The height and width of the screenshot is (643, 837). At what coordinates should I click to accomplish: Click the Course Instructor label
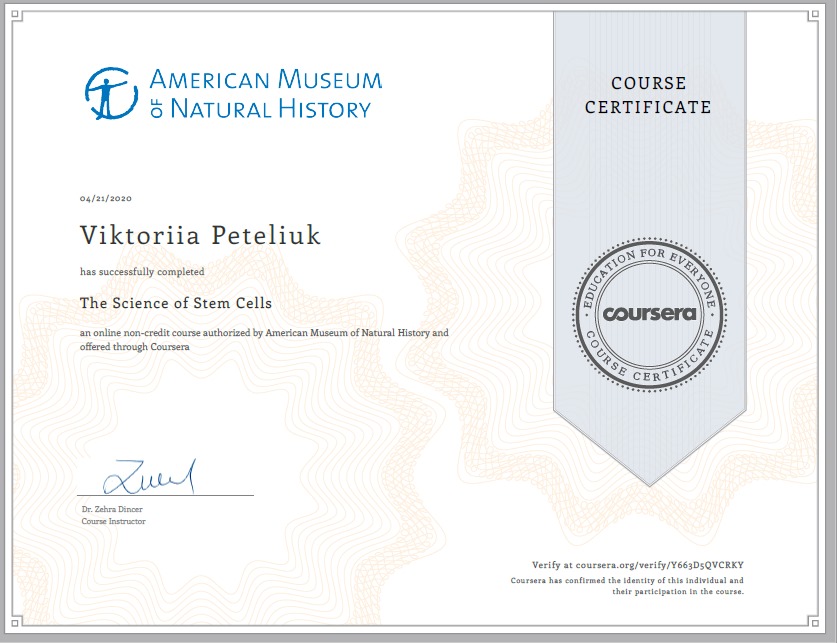(x=113, y=521)
